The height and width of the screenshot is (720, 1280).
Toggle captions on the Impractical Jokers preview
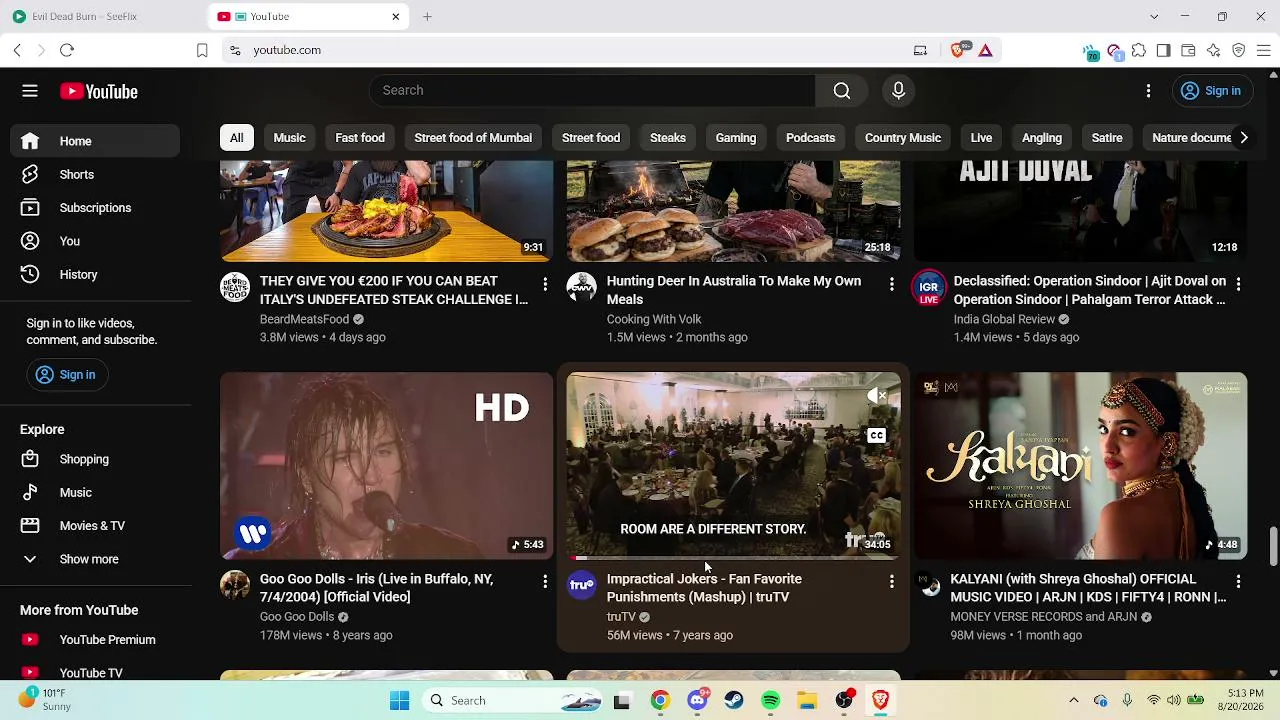877,436
